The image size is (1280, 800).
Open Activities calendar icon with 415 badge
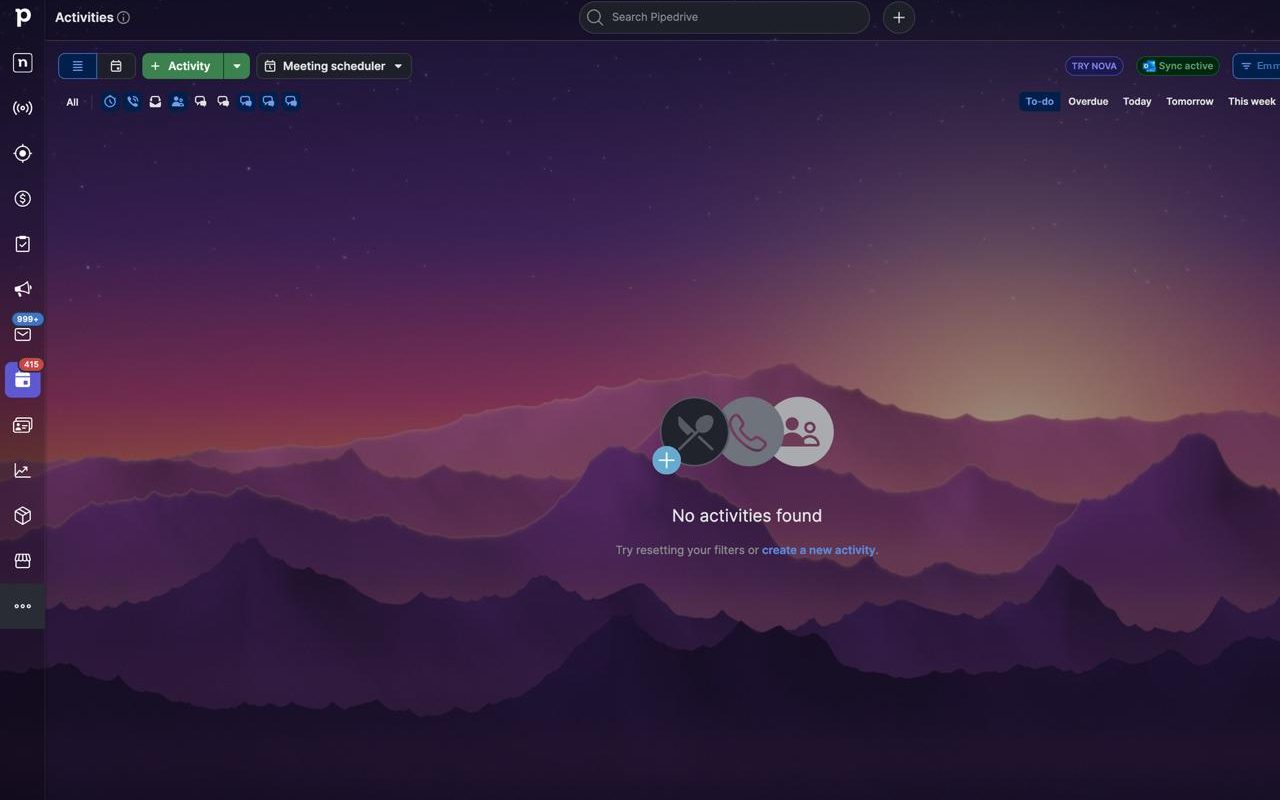pos(22,380)
